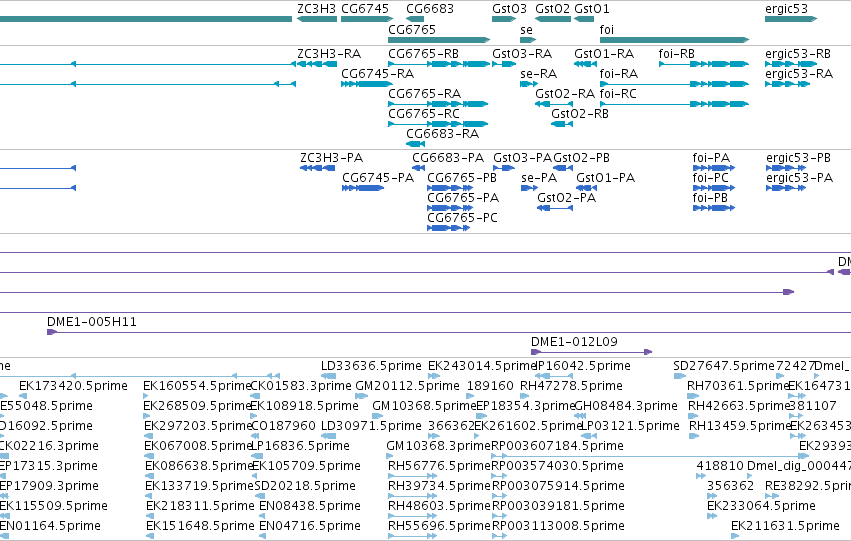Click the se gene label

pos(526,30)
